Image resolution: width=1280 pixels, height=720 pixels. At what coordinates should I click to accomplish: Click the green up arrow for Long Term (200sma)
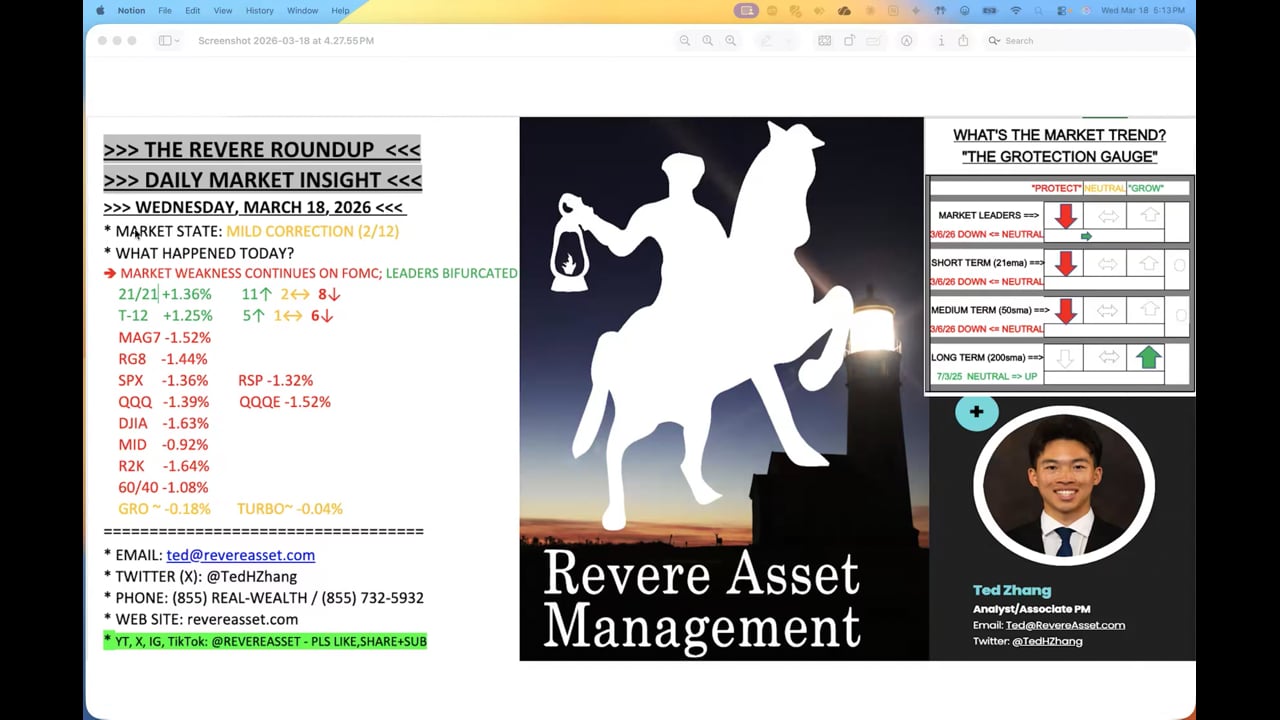point(1148,357)
